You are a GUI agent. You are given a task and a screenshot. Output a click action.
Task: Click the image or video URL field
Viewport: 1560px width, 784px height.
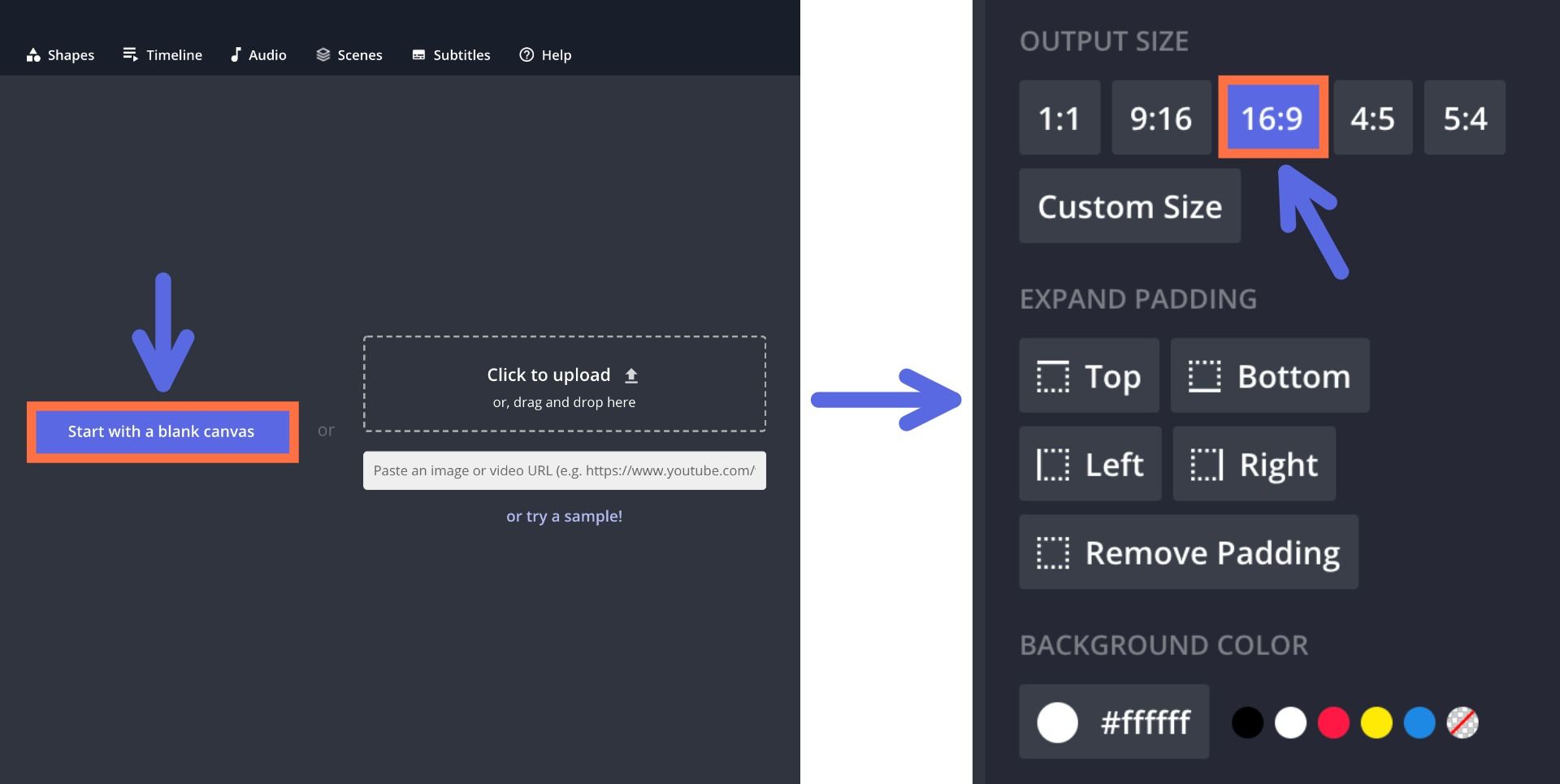[x=564, y=470]
